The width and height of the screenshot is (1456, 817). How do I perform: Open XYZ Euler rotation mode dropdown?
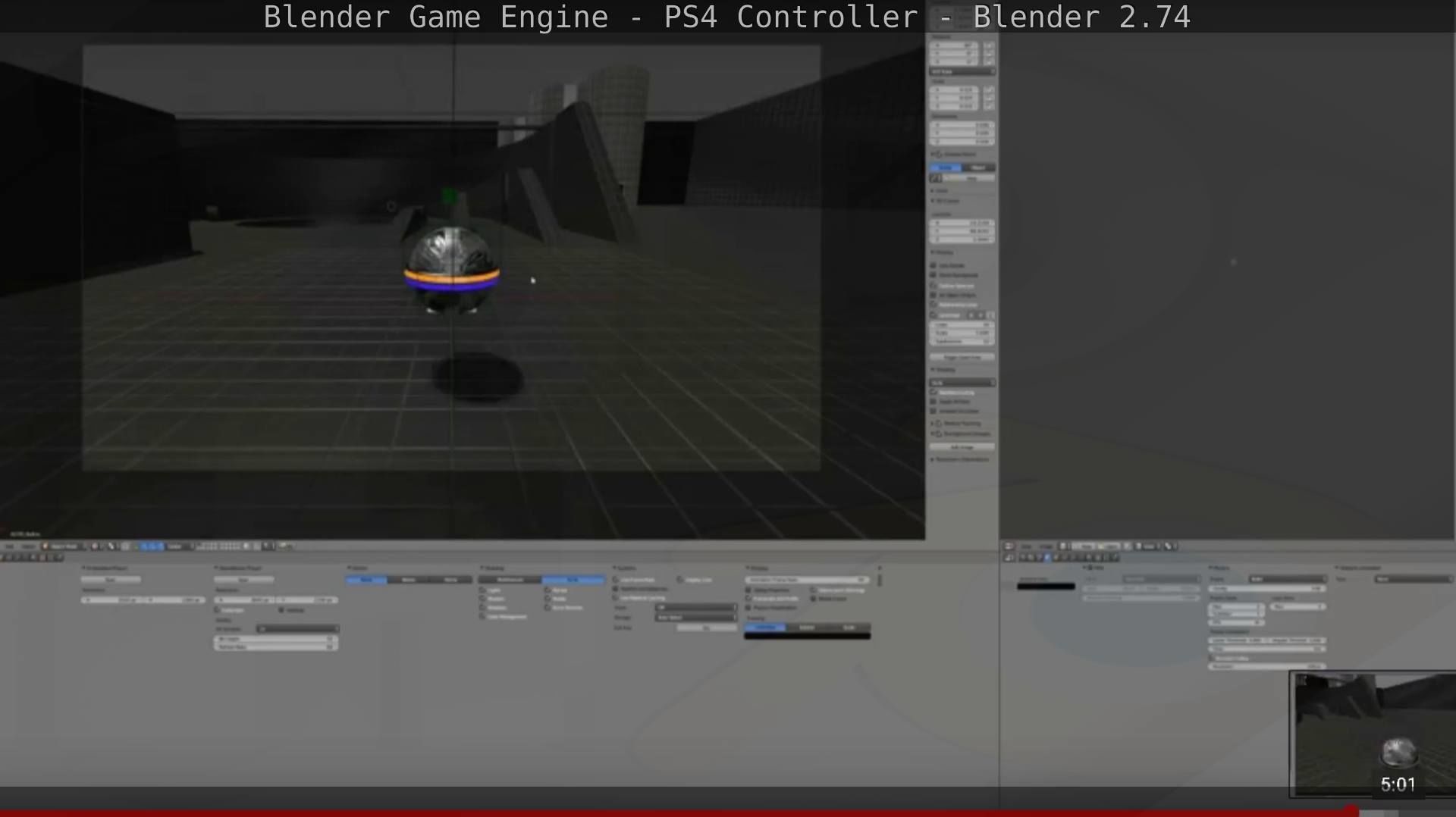pyautogui.click(x=962, y=72)
